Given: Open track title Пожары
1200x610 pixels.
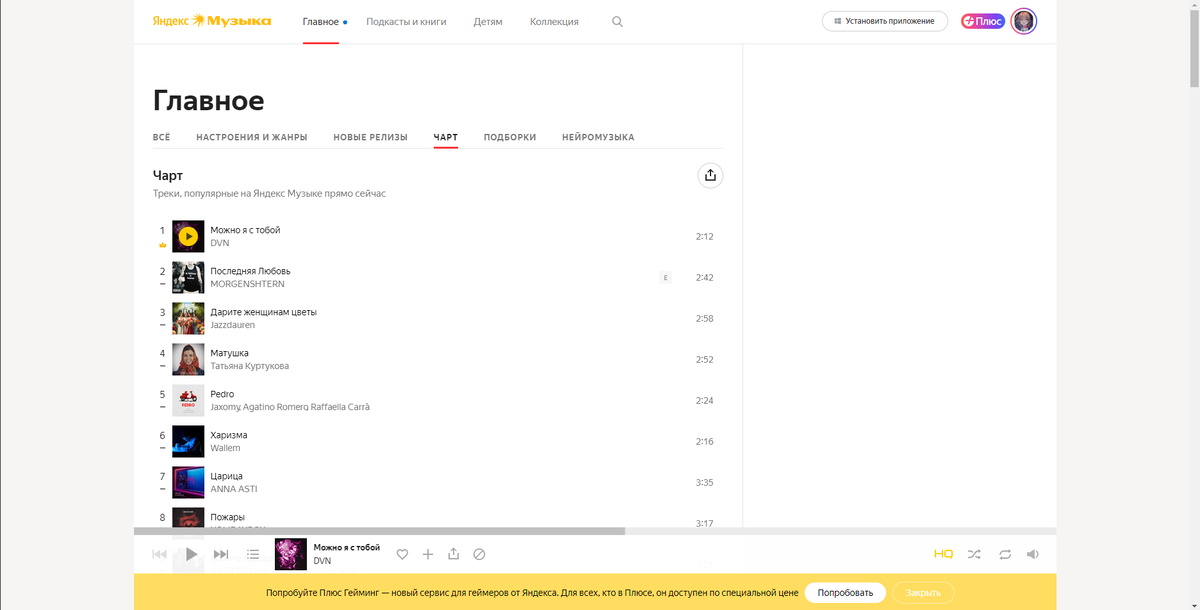Looking at the screenshot, I should tap(227, 517).
